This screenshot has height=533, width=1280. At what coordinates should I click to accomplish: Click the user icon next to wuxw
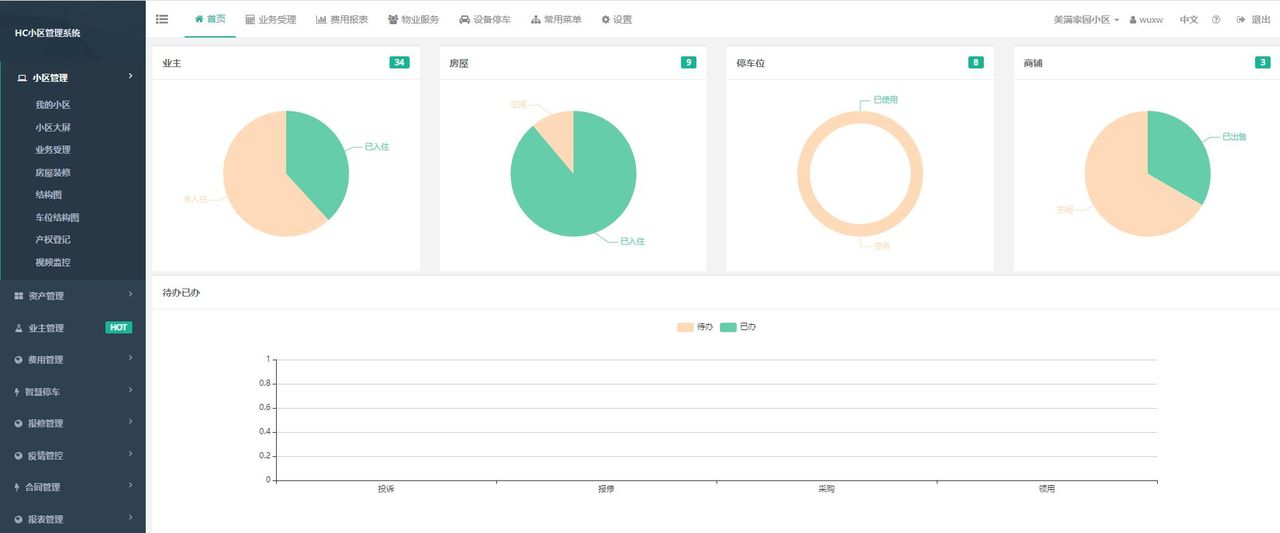point(1132,20)
